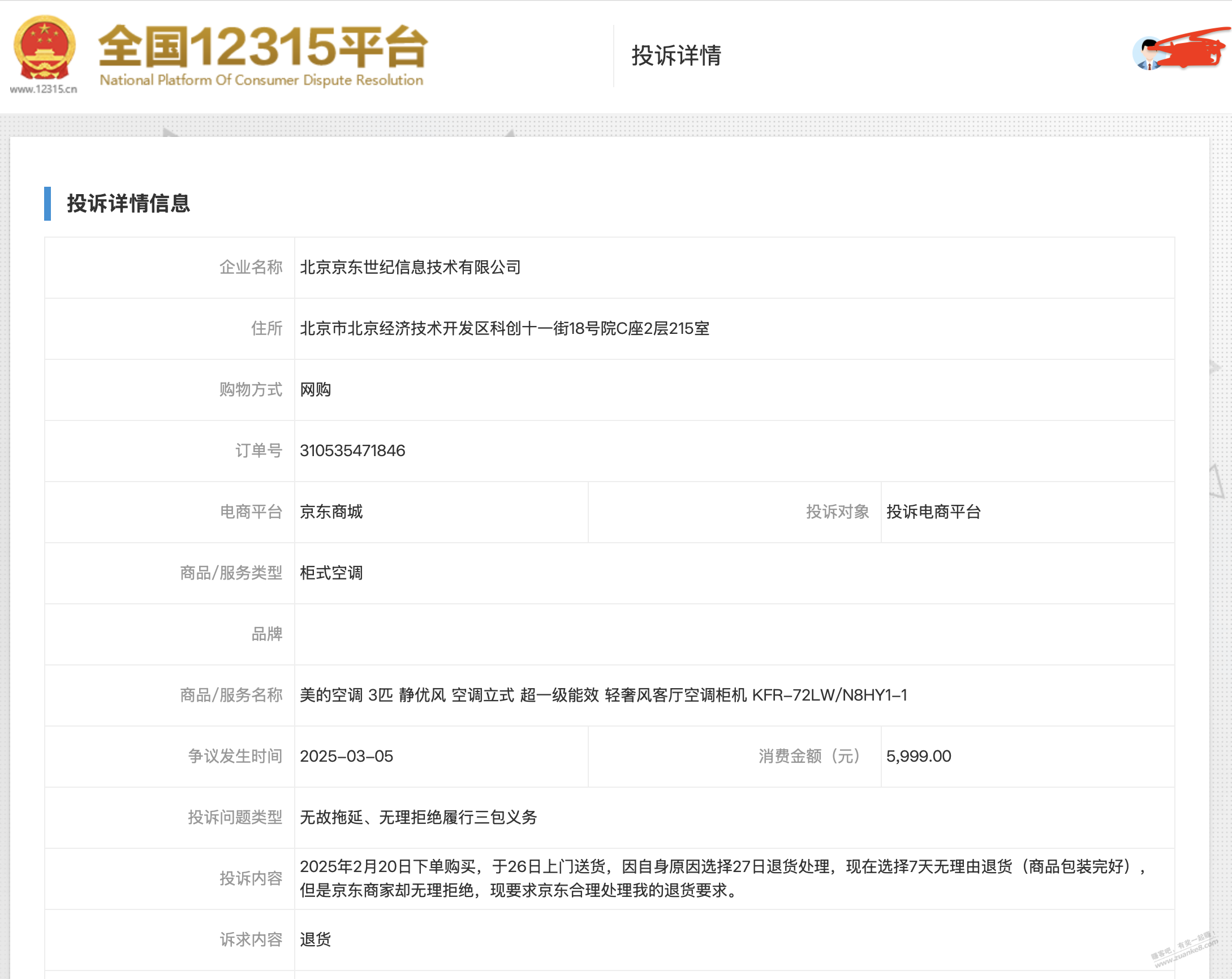
Task: Click the 商品/服务类型 label
Action: (231, 573)
